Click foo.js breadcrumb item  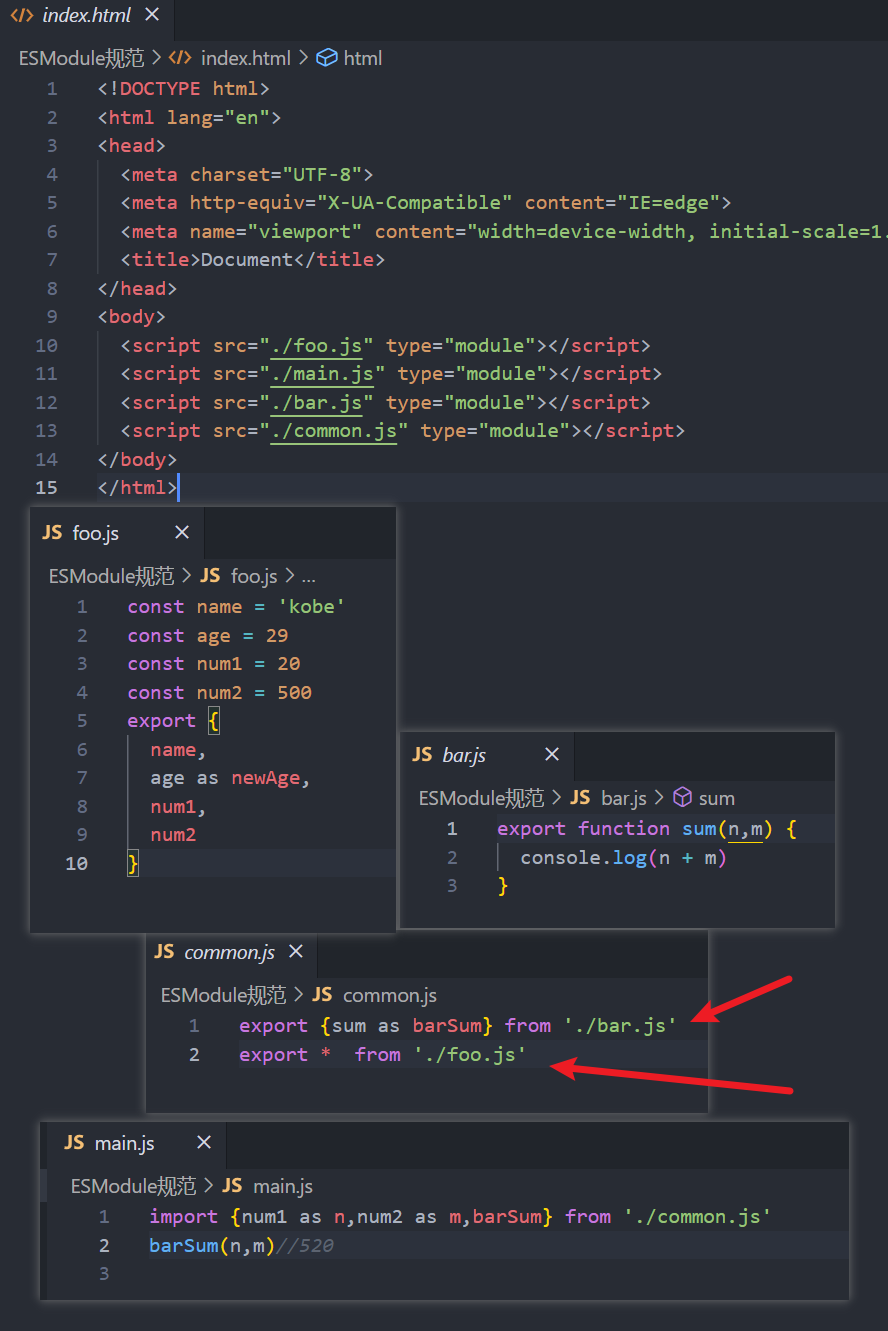coord(254,576)
